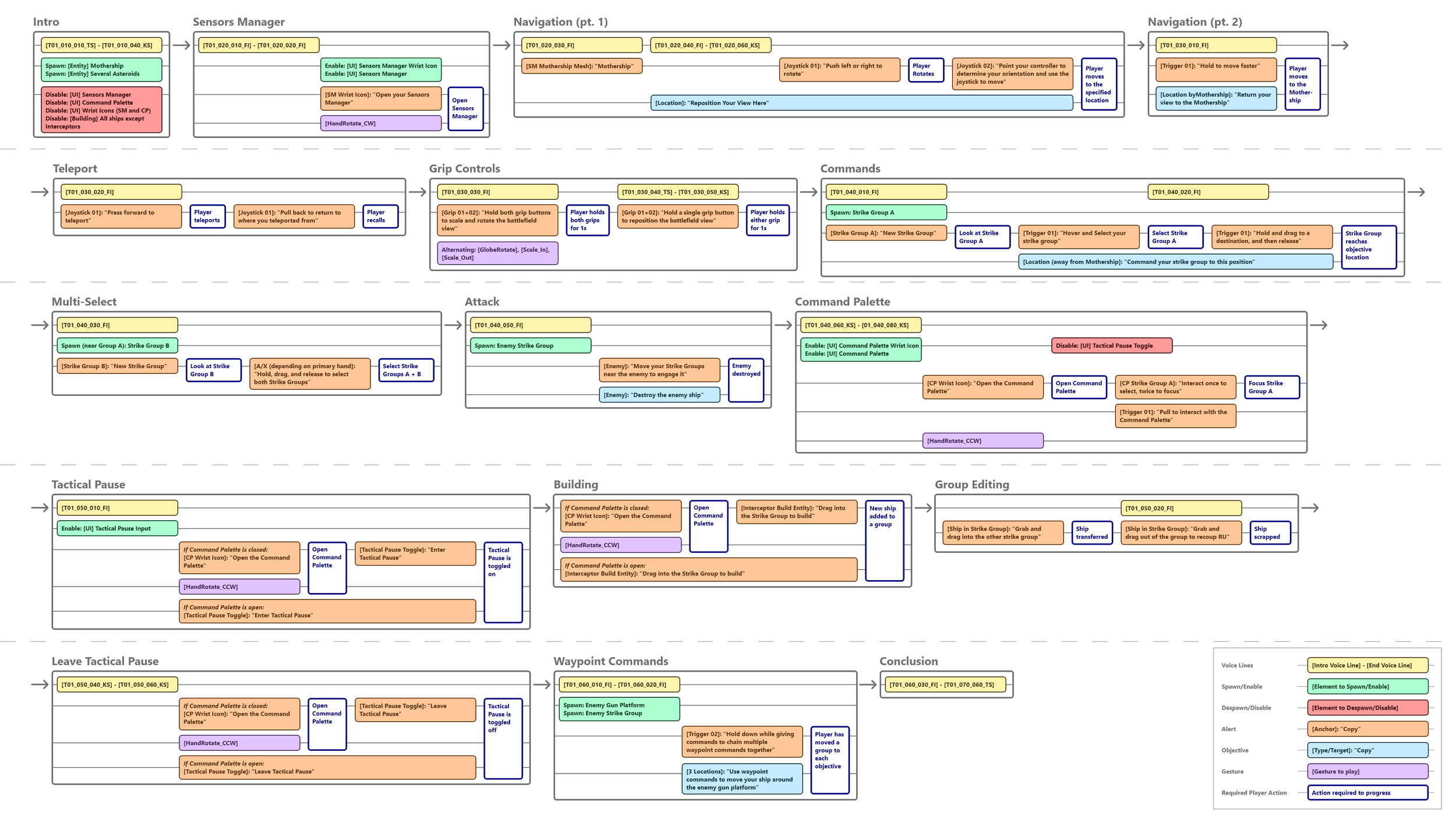
Task: Click the New ship added to a group box
Action: [x=885, y=541]
